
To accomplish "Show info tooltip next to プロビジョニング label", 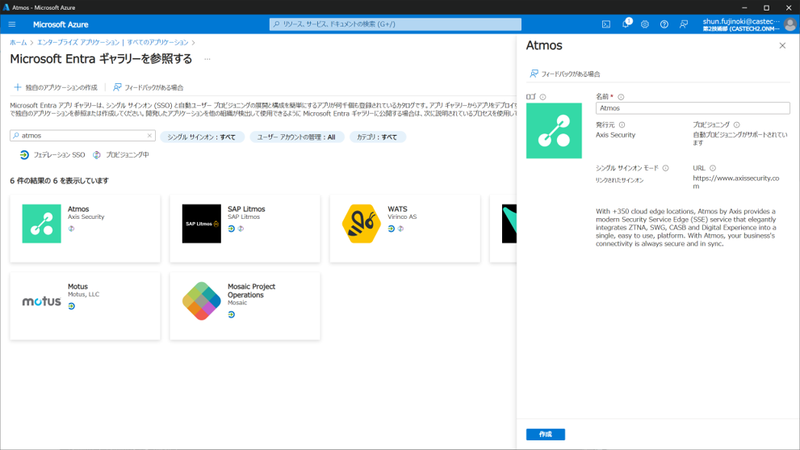I will tap(737, 124).
